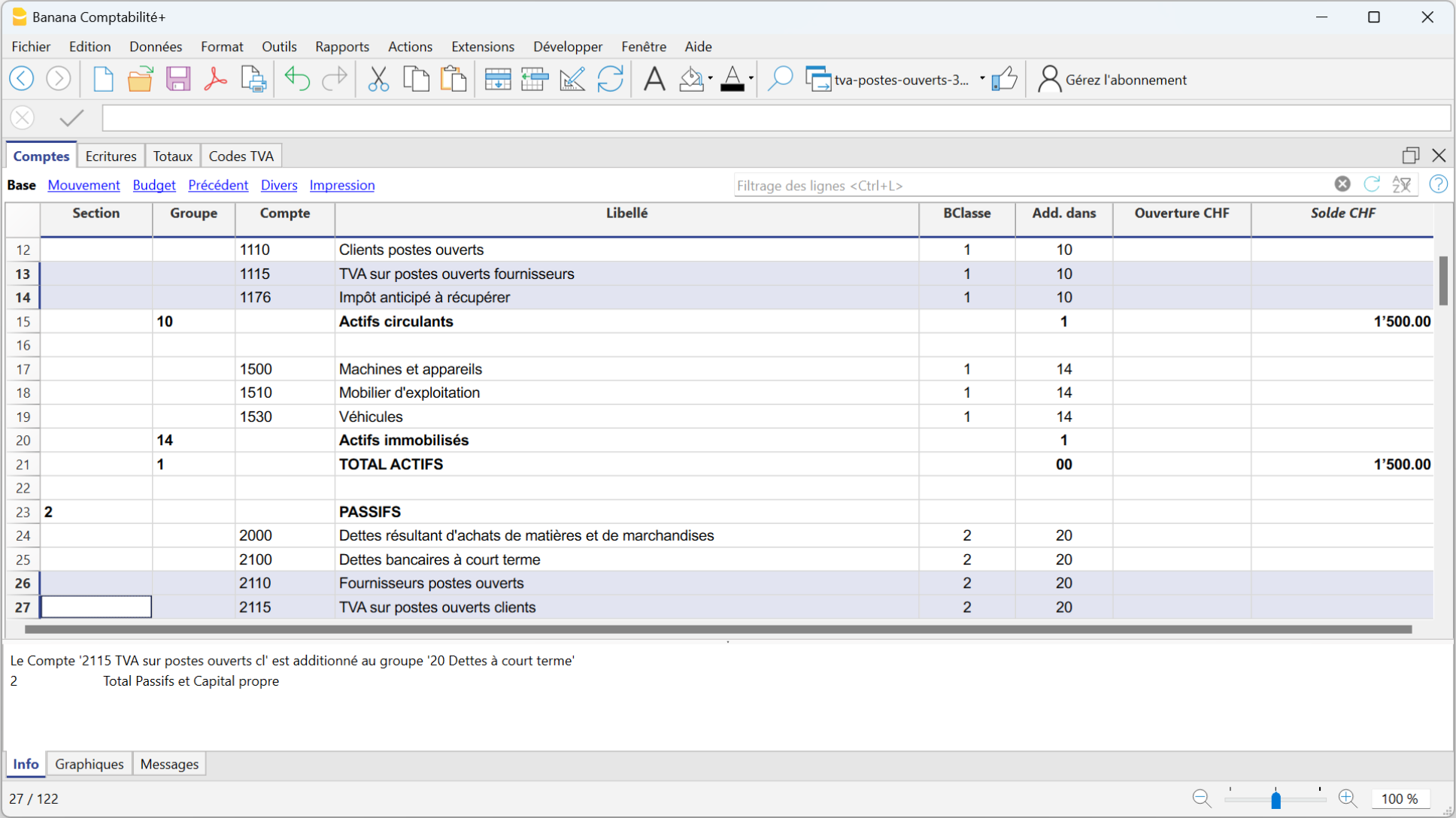This screenshot has width=1456, height=818.
Task: Click Gérez l'abonnement button
Action: [x=1112, y=80]
